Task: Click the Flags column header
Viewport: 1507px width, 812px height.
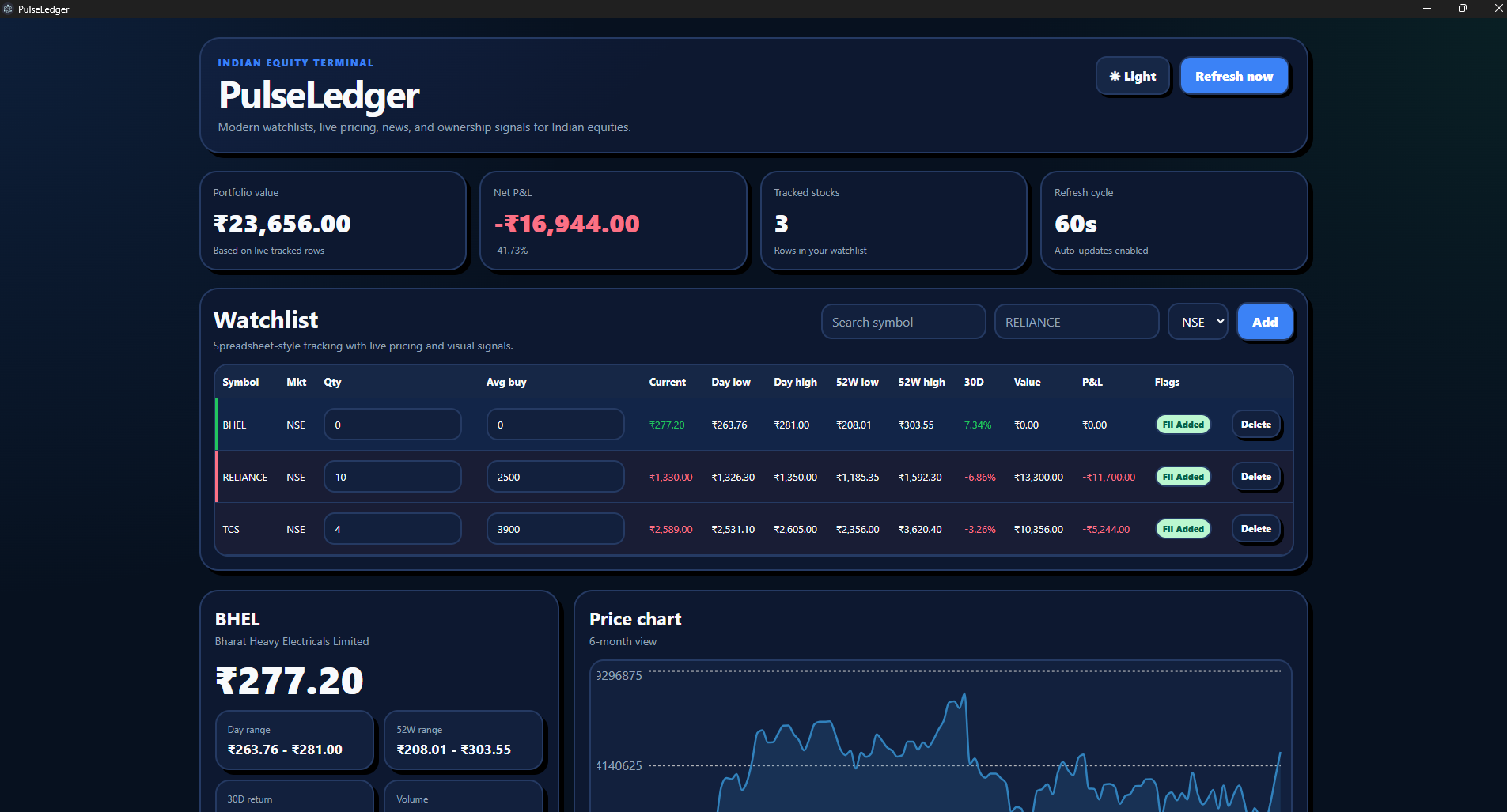Action: 1167,382
